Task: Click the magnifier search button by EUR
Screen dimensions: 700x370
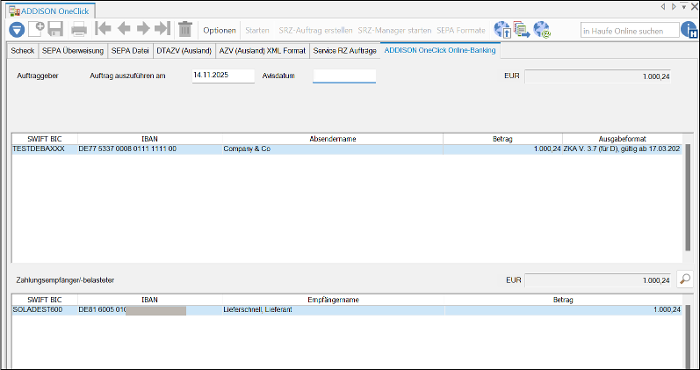Action: click(684, 279)
